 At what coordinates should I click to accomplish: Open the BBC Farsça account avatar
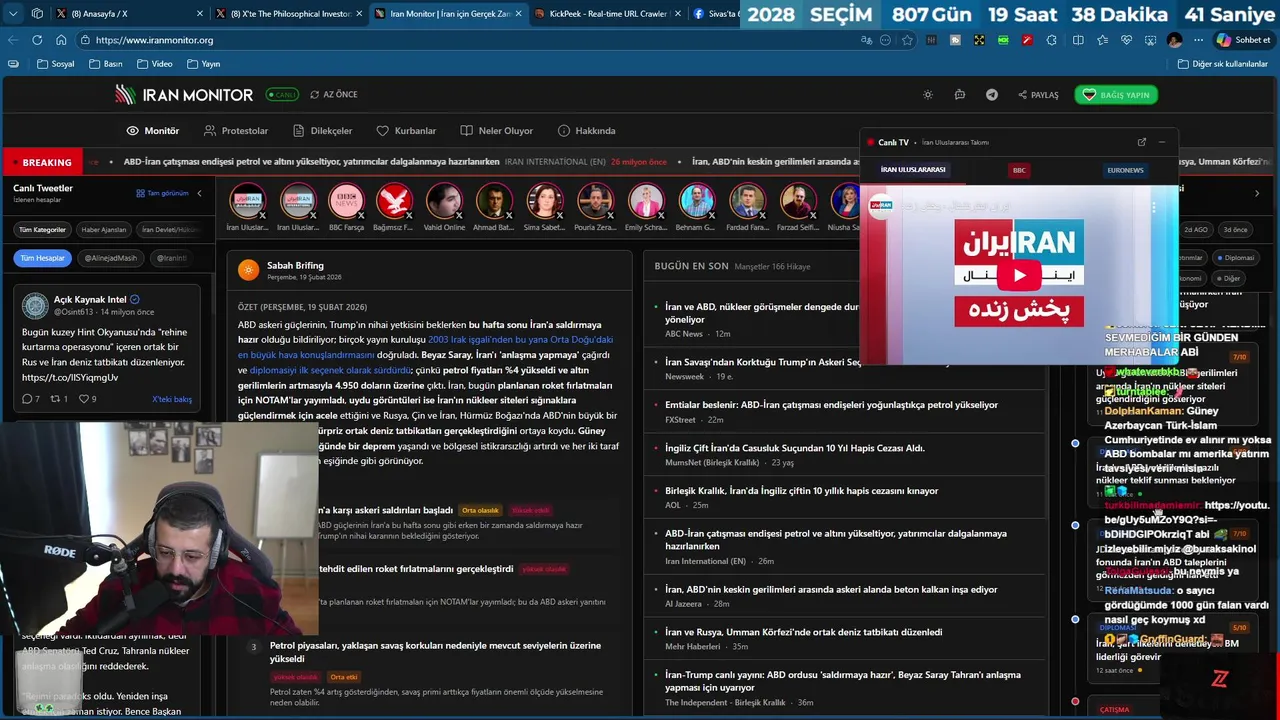click(346, 201)
